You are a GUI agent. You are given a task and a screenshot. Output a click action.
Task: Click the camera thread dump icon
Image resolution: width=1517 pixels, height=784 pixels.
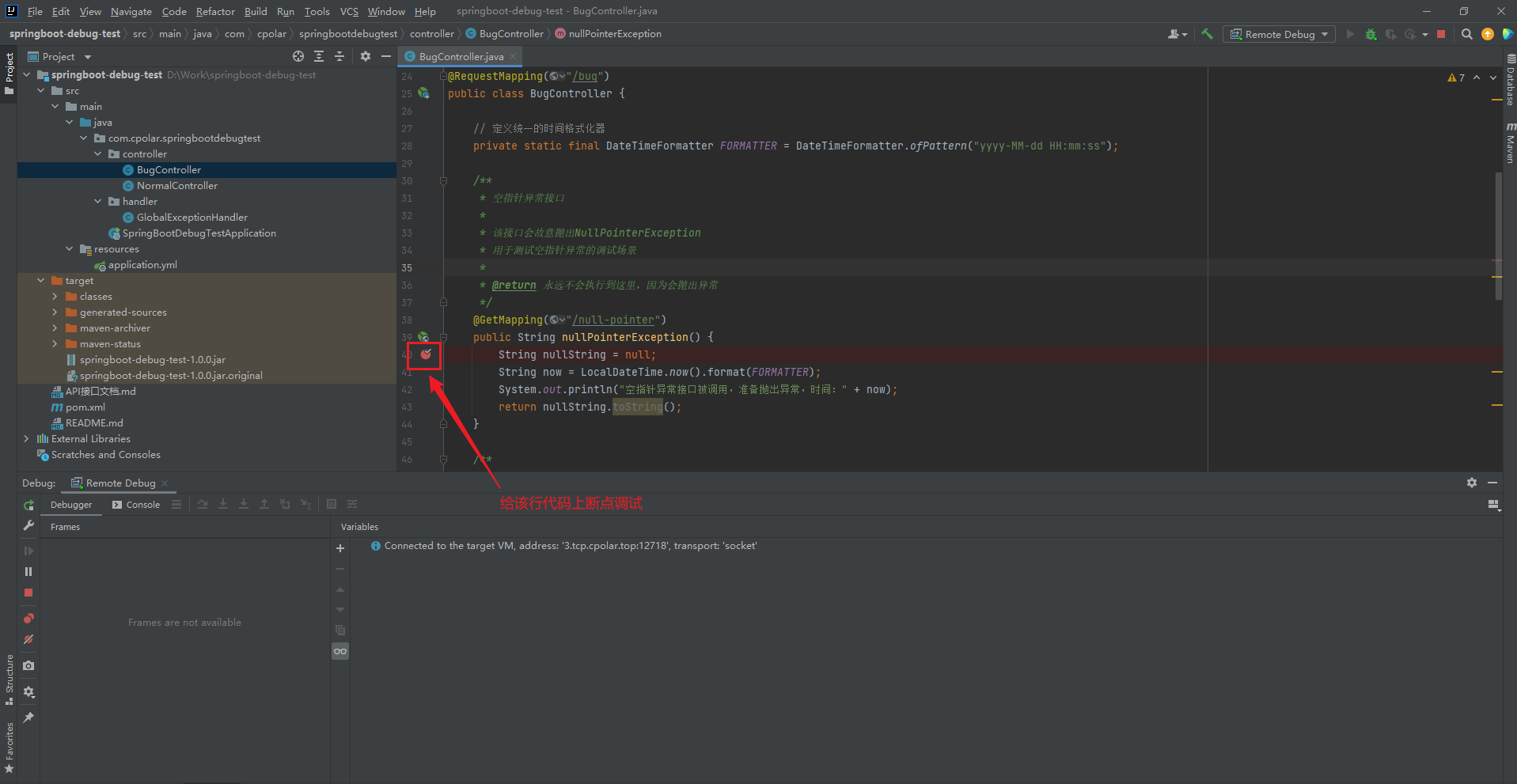[x=28, y=666]
